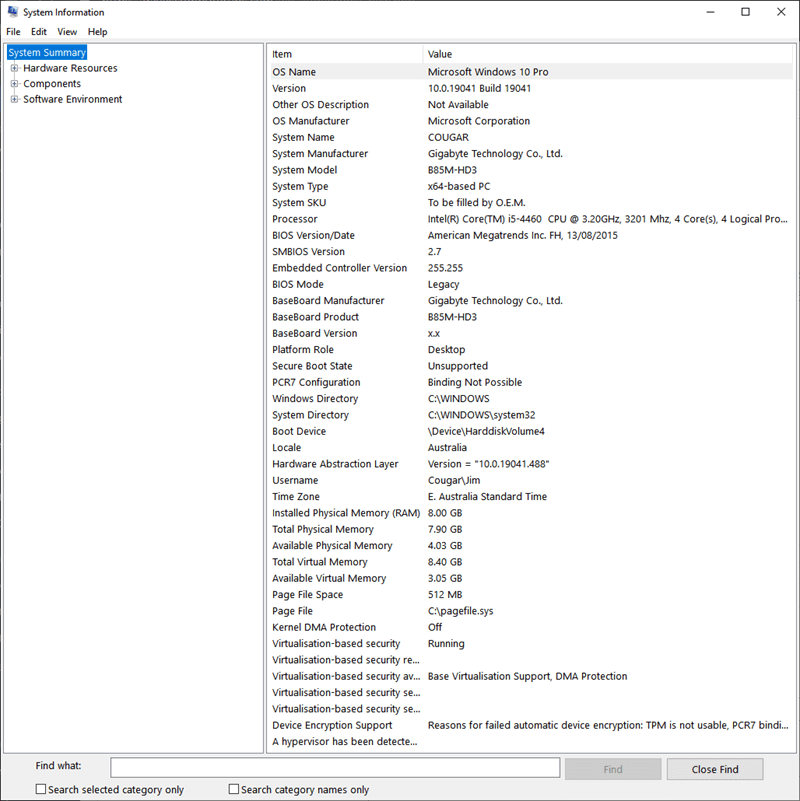This screenshot has height=801, width=800.
Task: Click the x64-based PC value
Action: pyautogui.click(x=459, y=186)
